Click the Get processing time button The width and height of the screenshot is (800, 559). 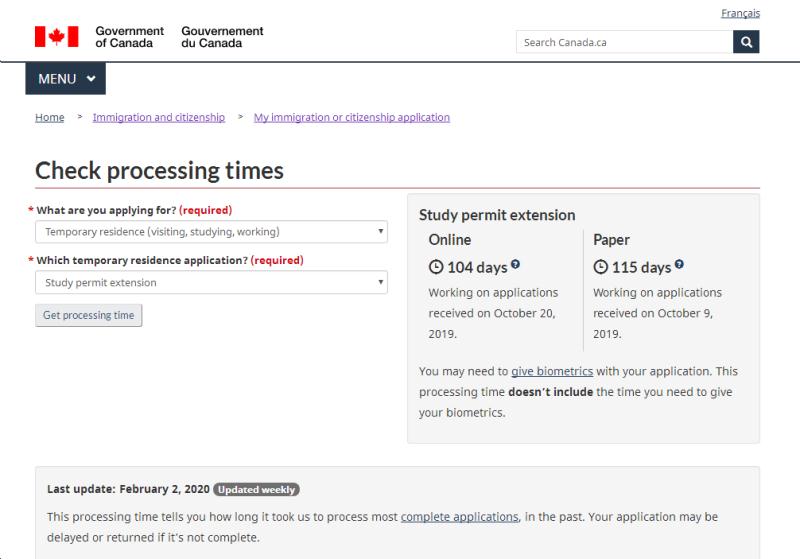(x=89, y=315)
